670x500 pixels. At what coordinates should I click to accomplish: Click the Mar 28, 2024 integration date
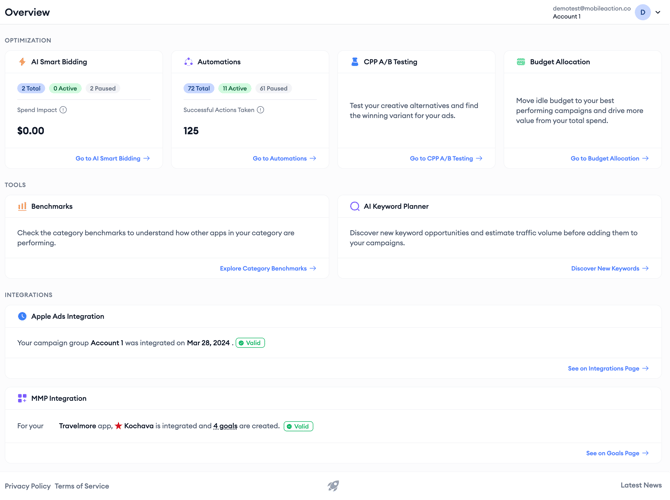click(208, 343)
